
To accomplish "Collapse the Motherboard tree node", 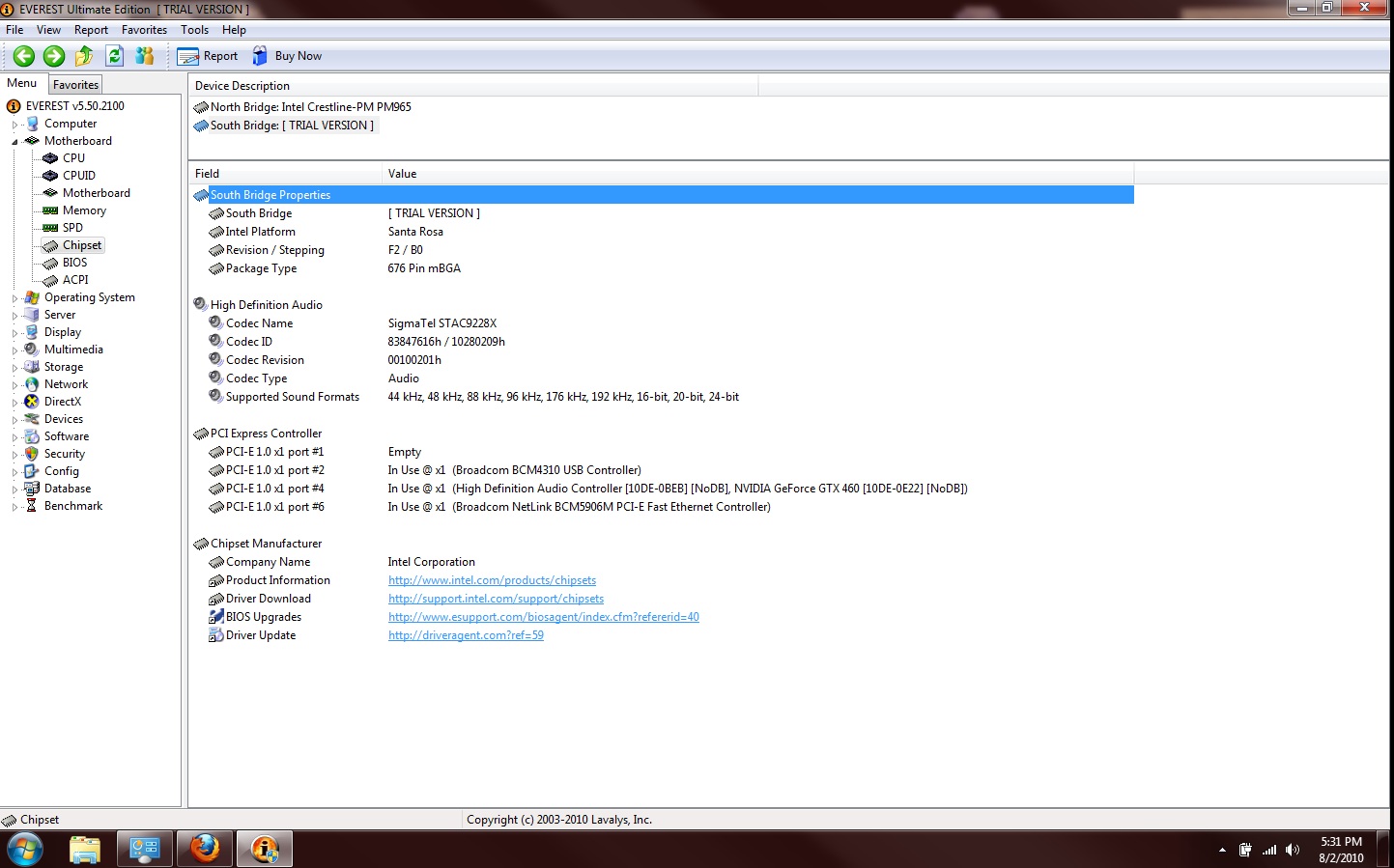I will 14,142.
